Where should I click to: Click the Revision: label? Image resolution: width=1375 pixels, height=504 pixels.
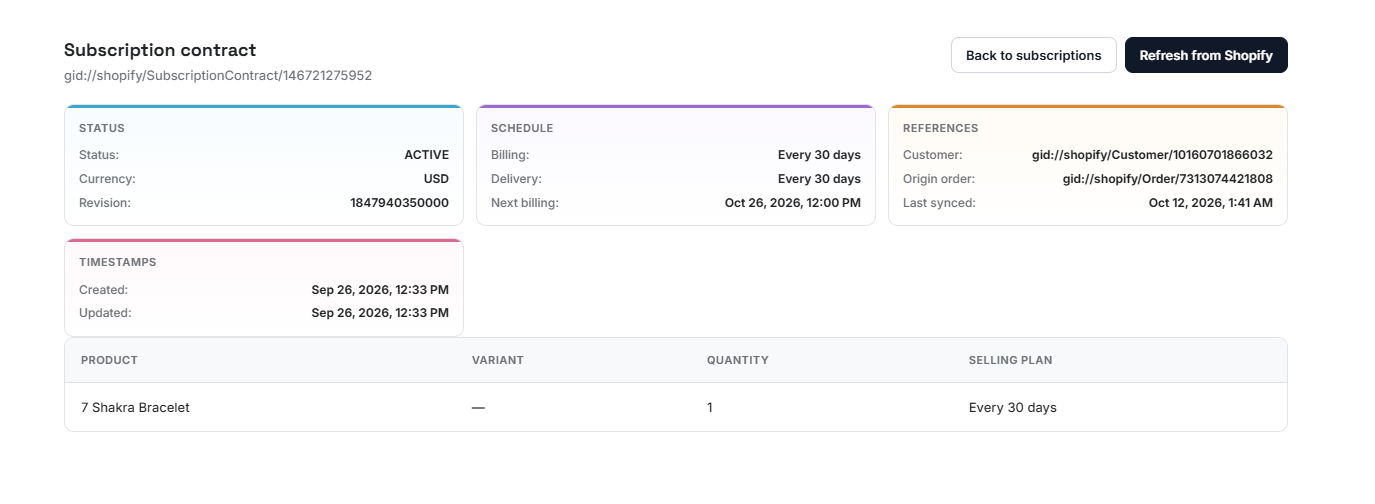[x=105, y=203]
